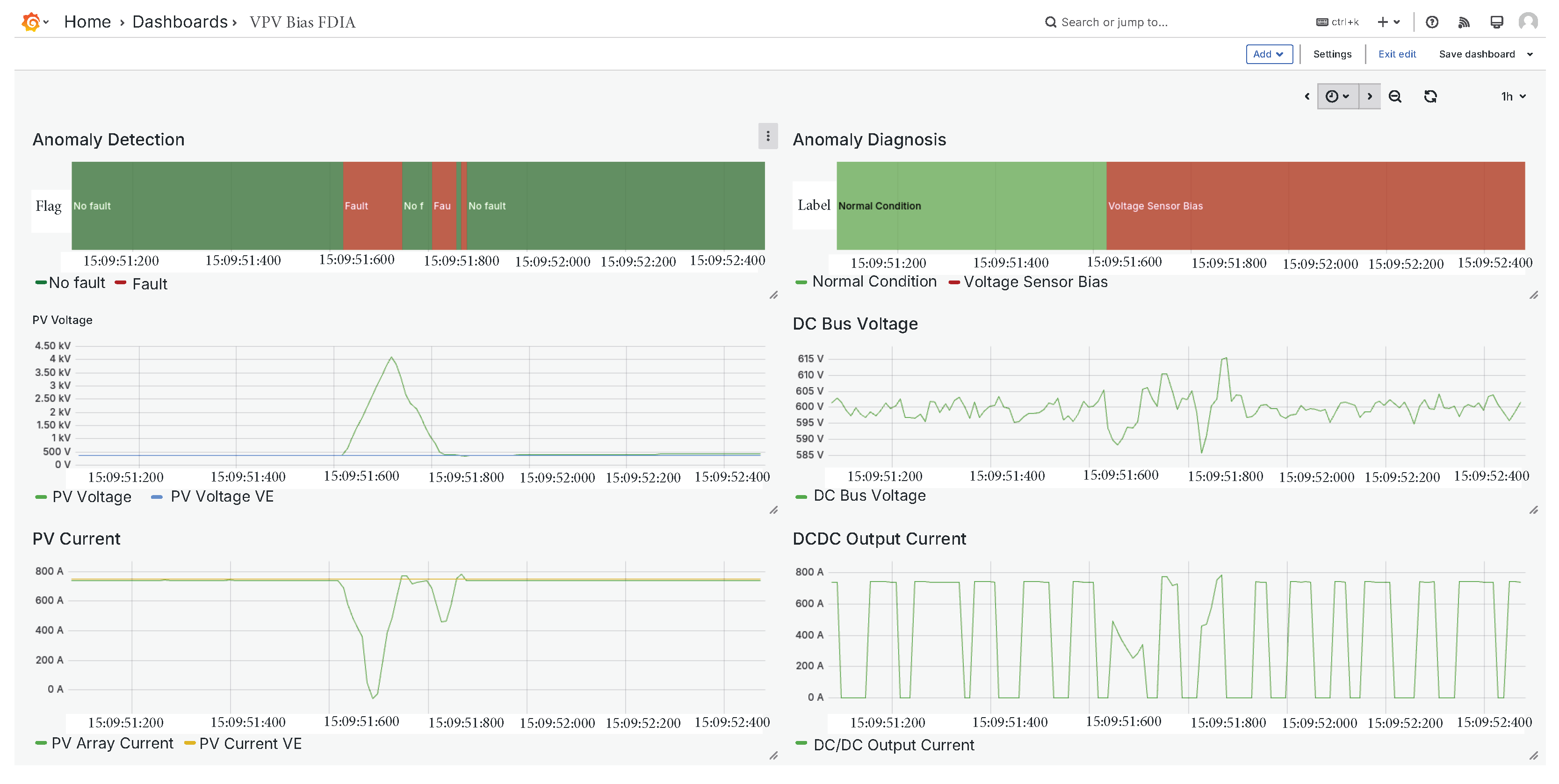Click PV Current panel title

pos(76,539)
